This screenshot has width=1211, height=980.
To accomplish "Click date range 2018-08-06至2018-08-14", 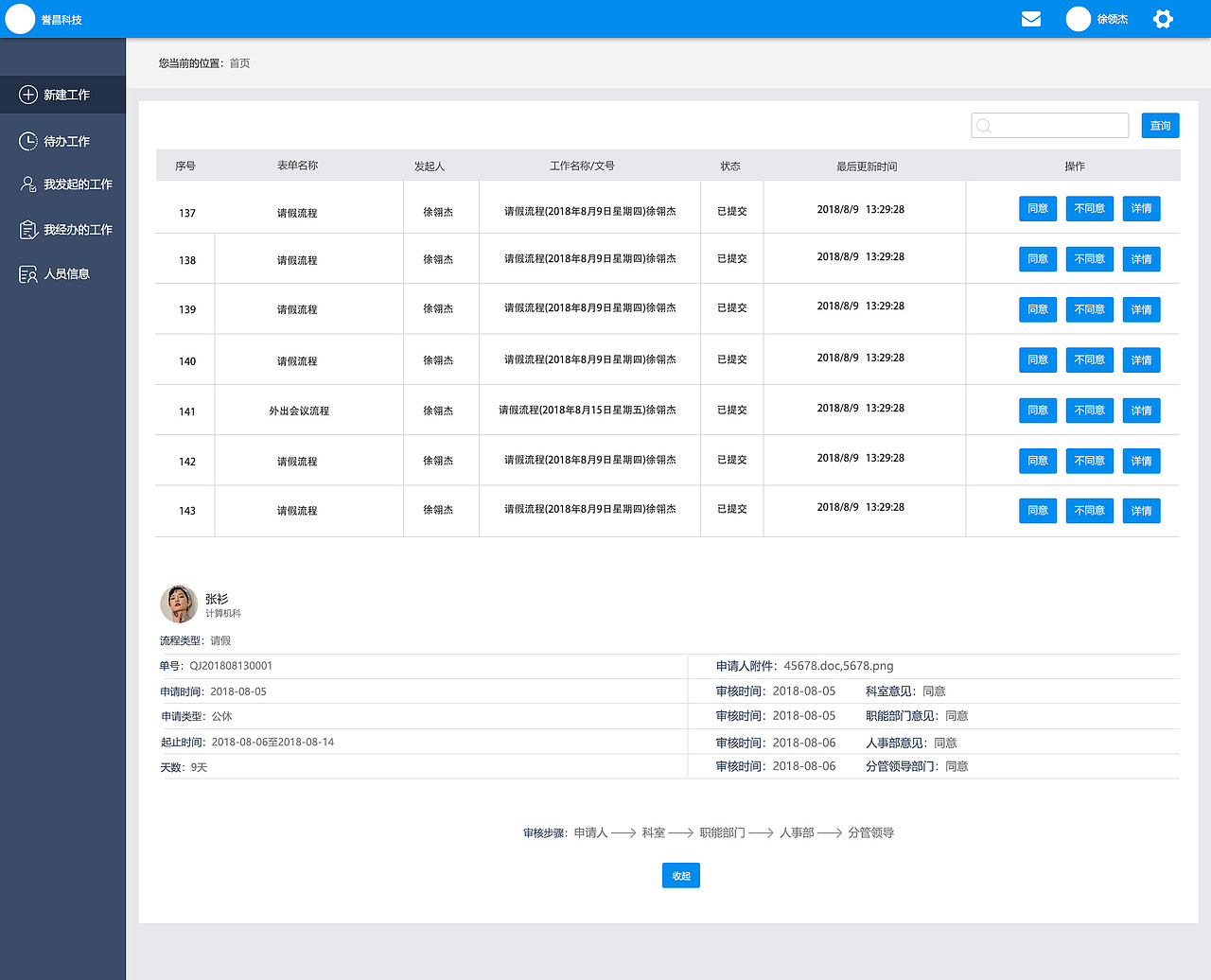I will coord(272,742).
